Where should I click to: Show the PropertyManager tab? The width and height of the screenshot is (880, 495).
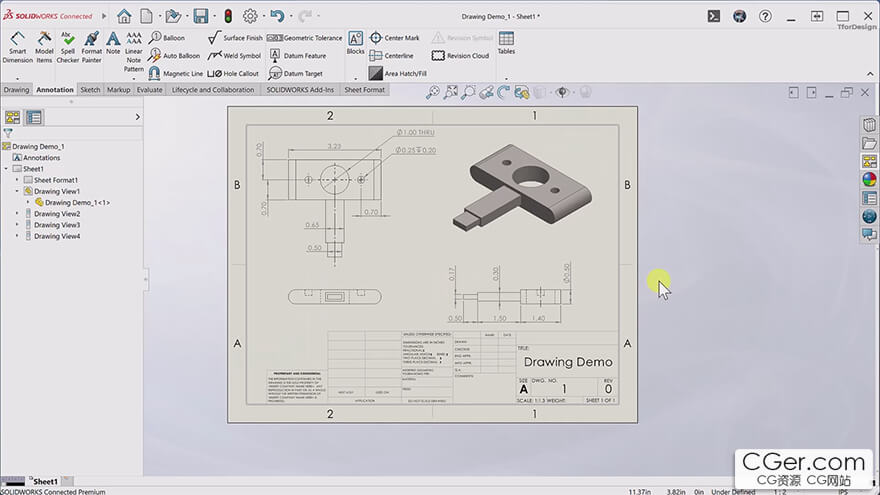pyautogui.click(x=34, y=117)
